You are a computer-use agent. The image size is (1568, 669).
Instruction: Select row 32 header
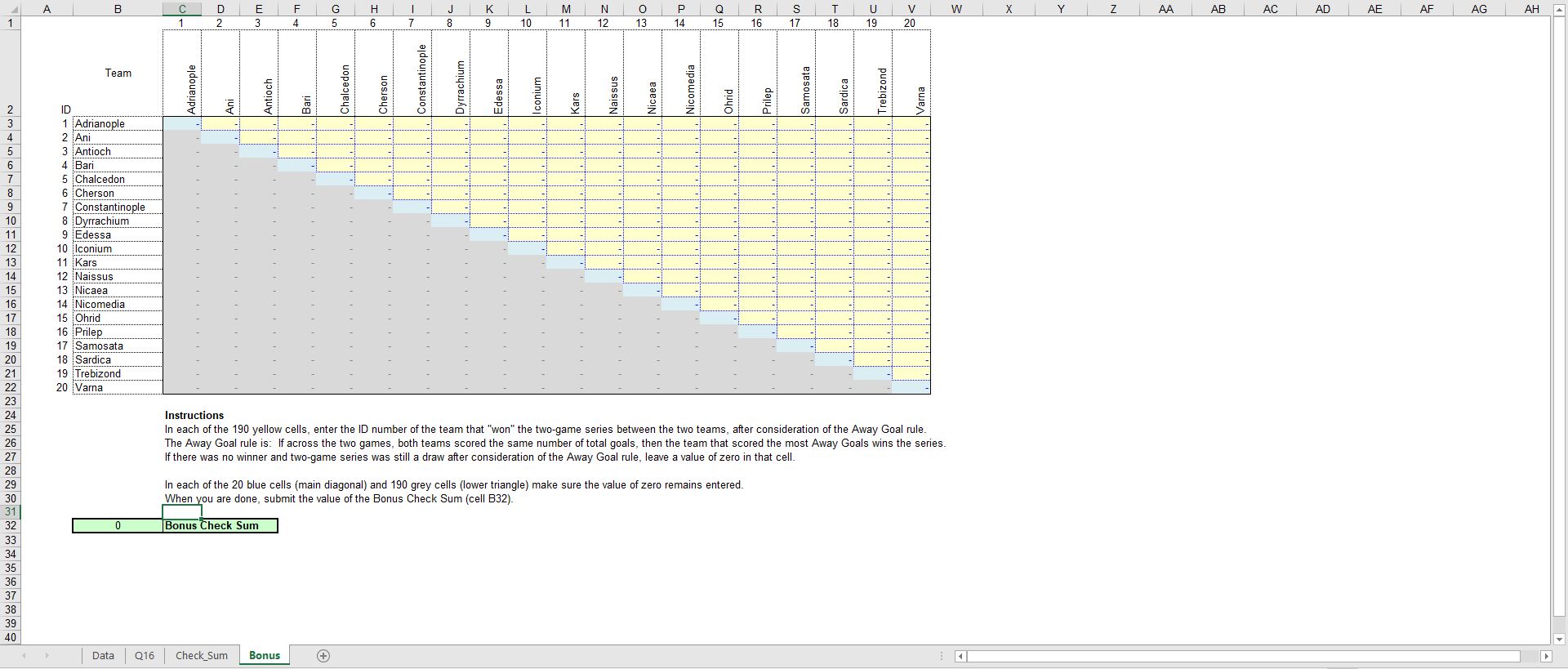11,526
